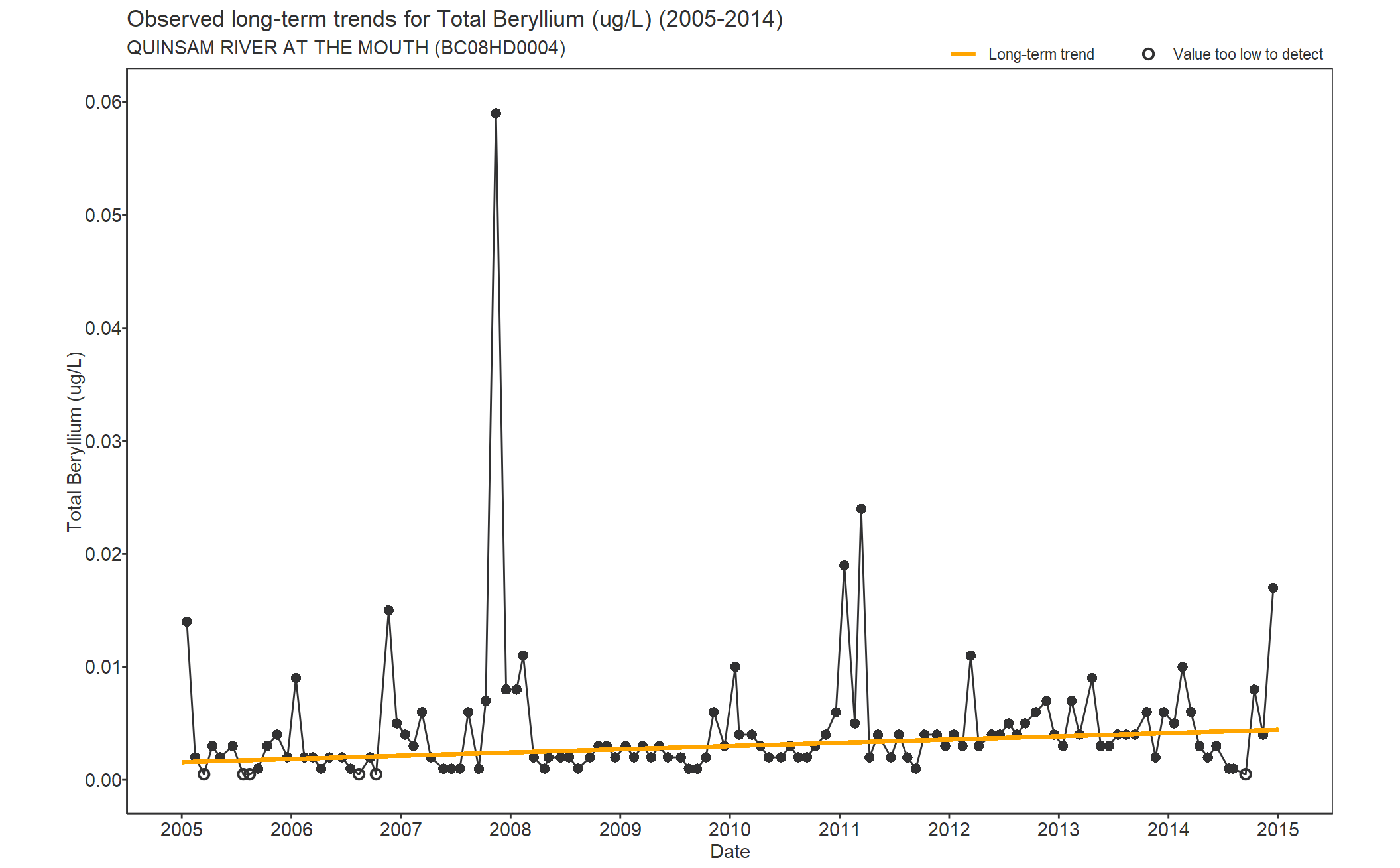
Task: Click the Total Beryllium y-axis title
Action: click(74, 442)
